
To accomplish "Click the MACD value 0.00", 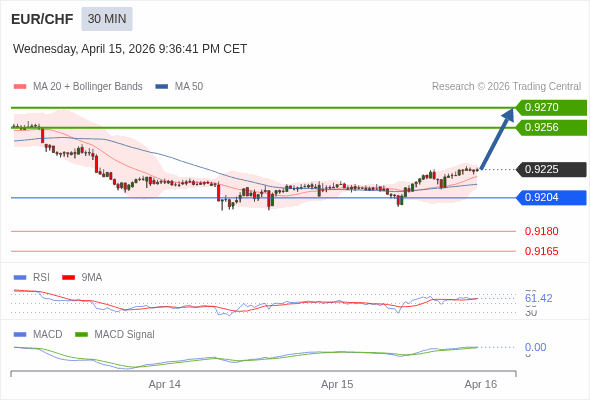I will [x=535, y=347].
